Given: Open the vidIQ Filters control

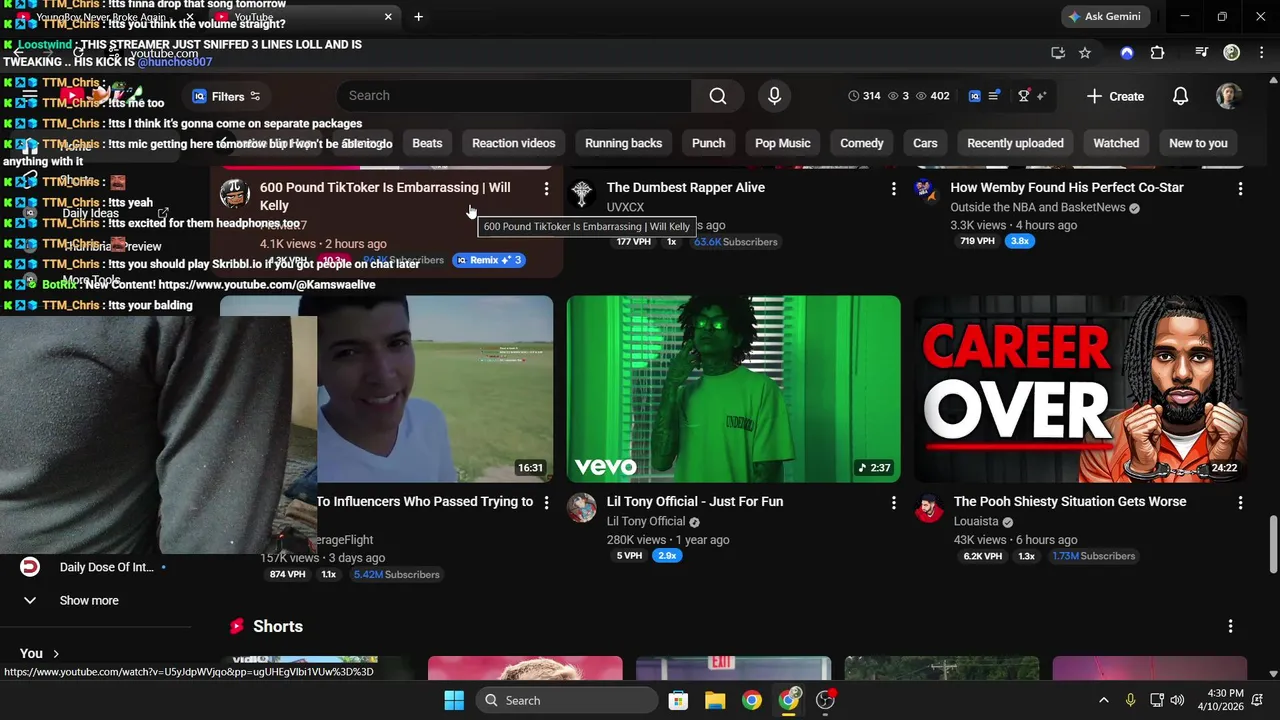Looking at the screenshot, I should [226, 96].
